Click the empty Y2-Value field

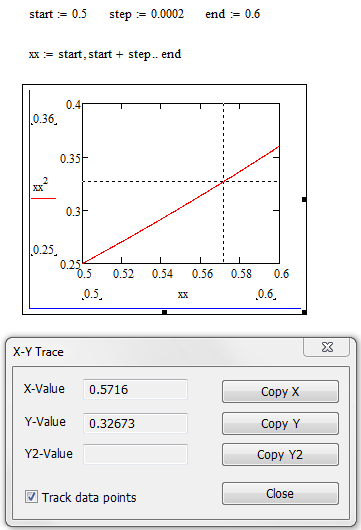pos(135,454)
